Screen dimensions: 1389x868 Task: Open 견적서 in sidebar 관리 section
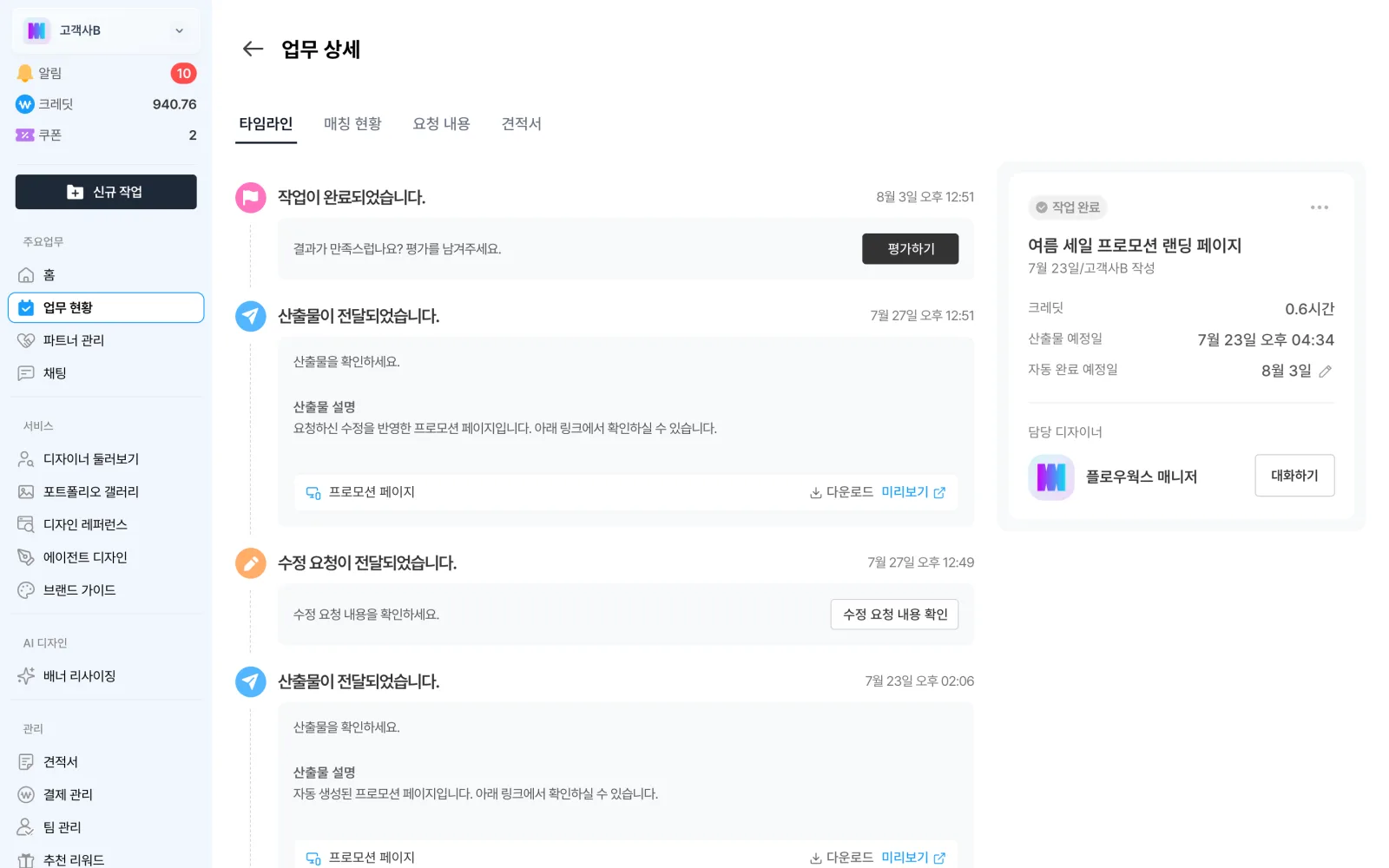pos(106,762)
